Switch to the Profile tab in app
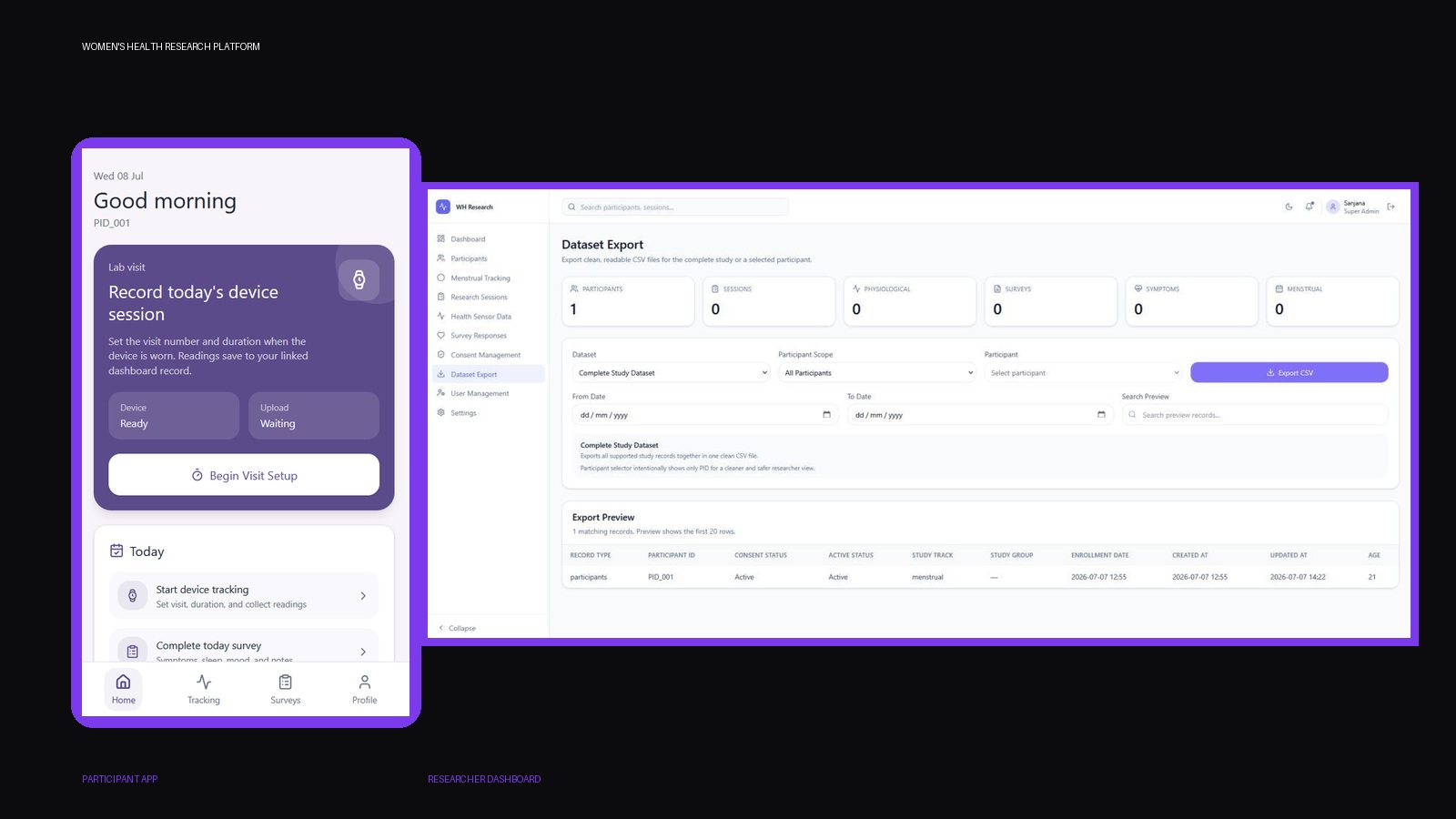1456x819 pixels. (x=364, y=689)
